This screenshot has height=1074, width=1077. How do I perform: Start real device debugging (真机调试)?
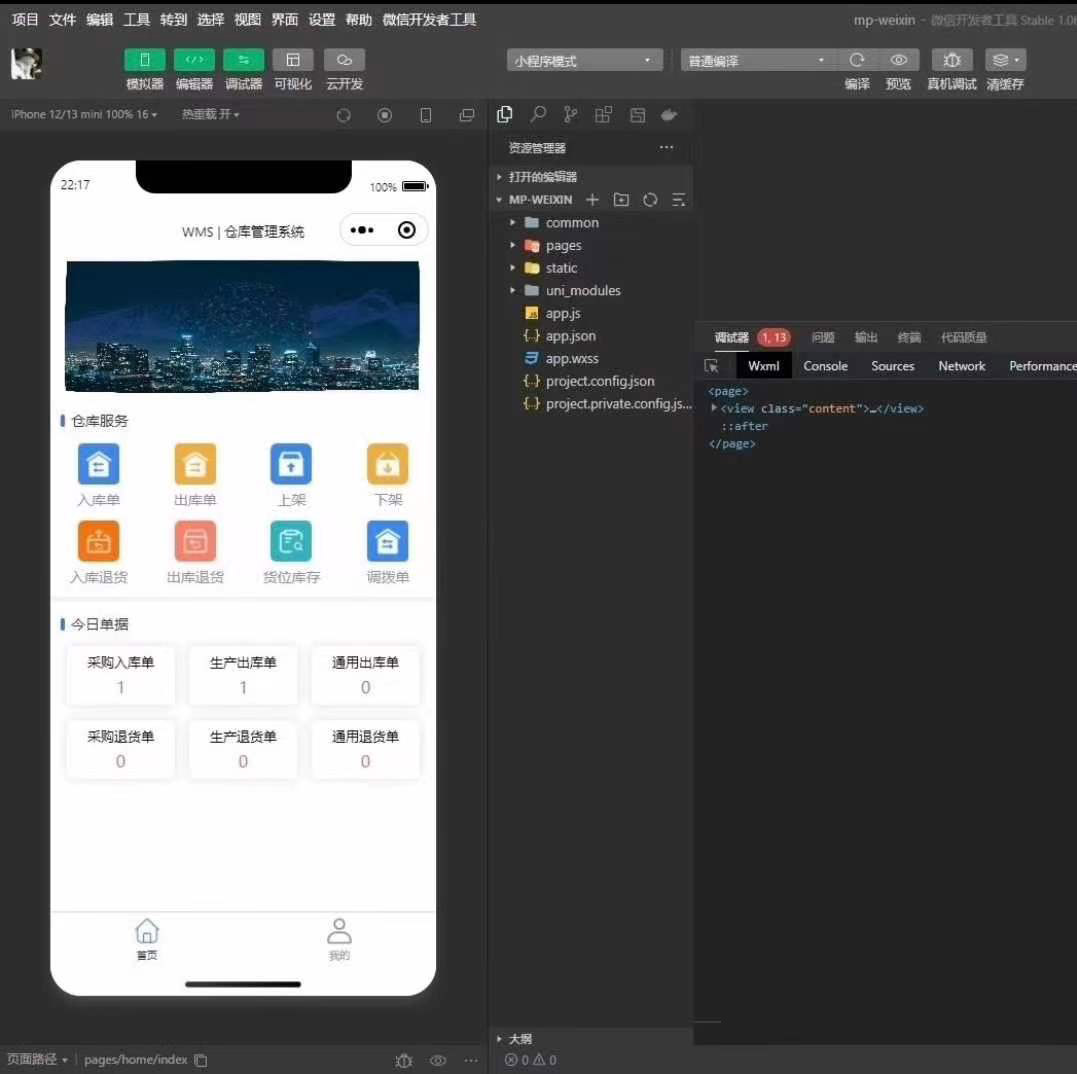[951, 60]
